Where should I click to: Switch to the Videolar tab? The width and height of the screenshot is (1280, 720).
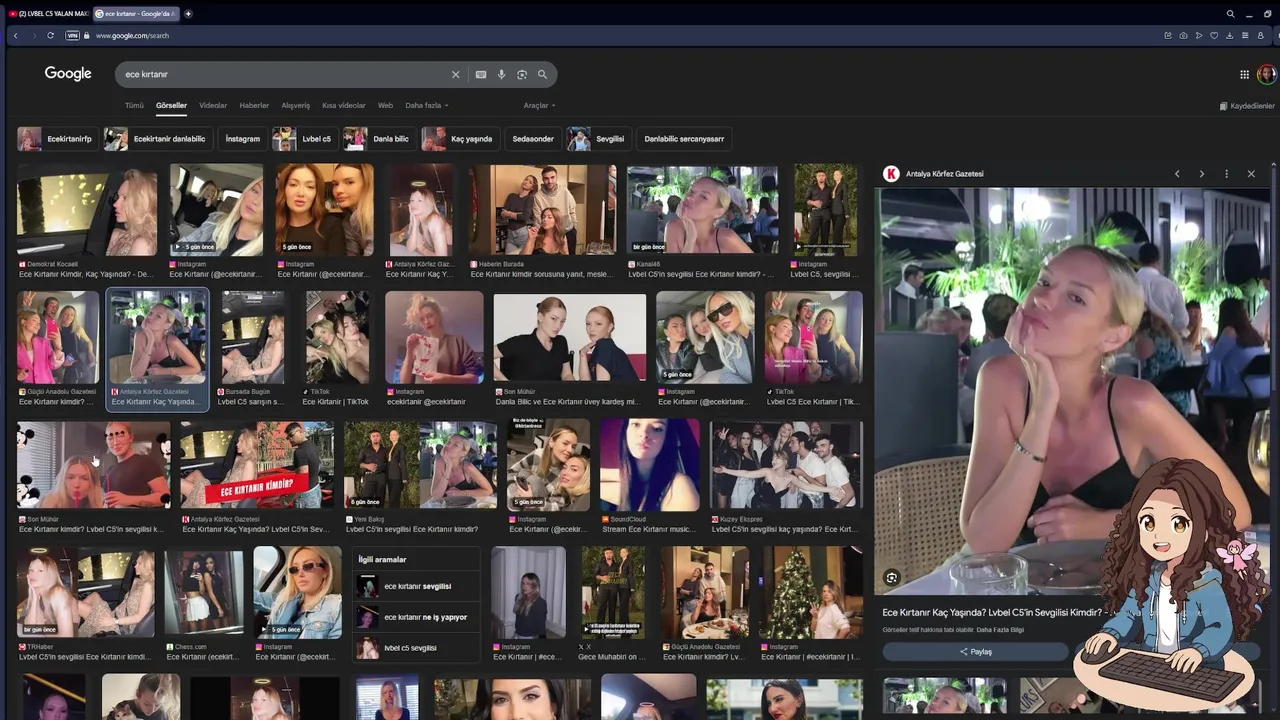213,105
